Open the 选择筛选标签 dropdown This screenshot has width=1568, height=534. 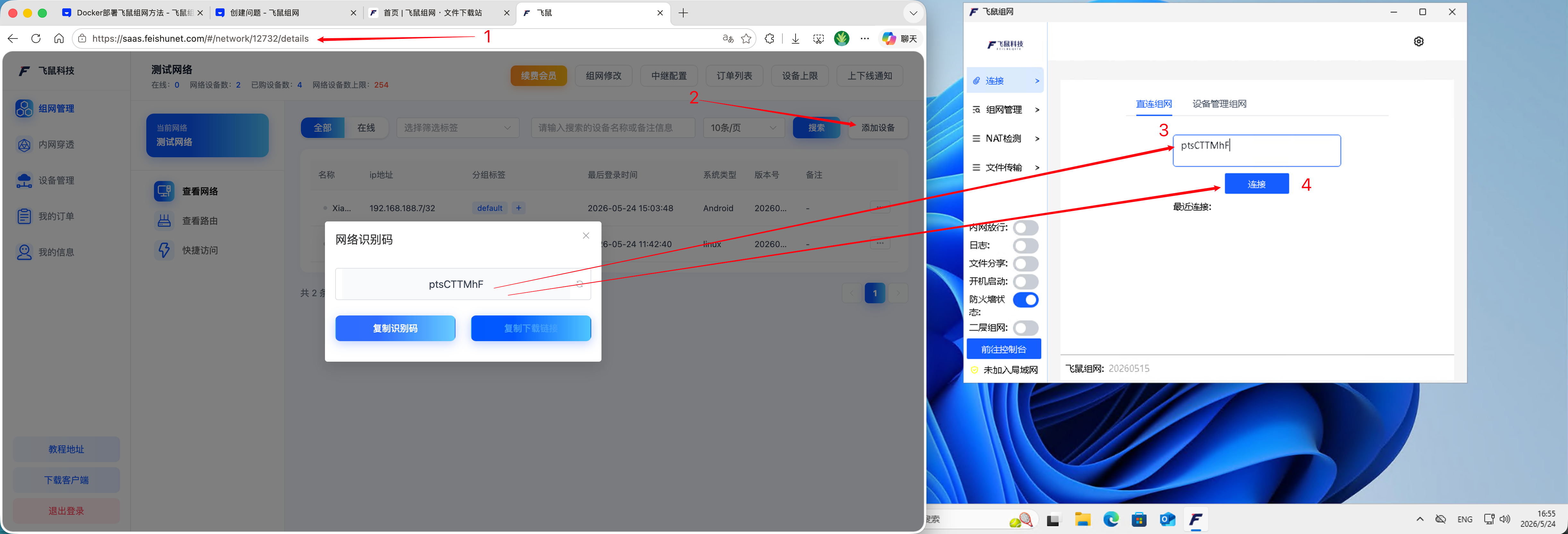[458, 128]
